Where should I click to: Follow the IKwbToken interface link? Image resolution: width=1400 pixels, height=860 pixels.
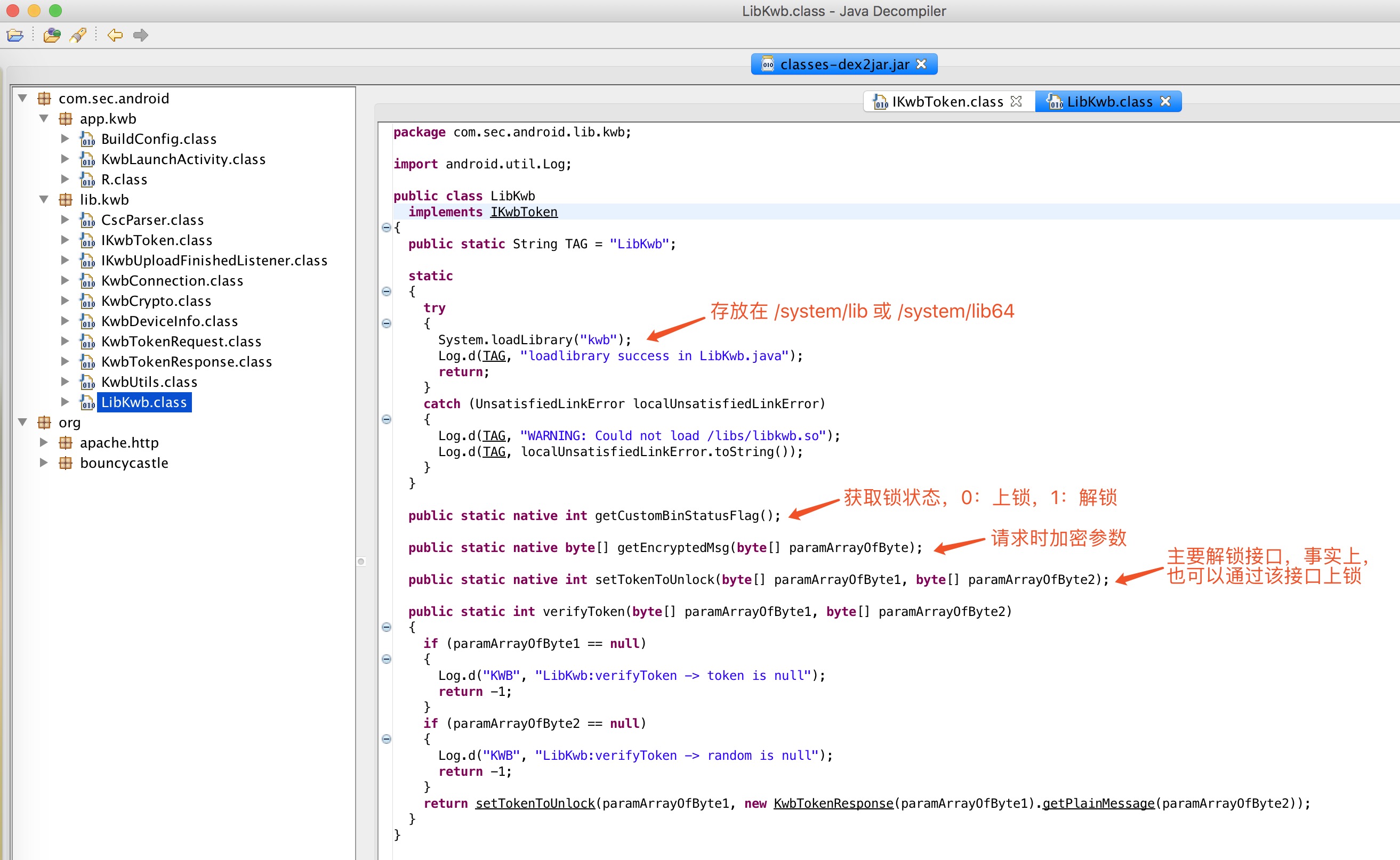524,212
